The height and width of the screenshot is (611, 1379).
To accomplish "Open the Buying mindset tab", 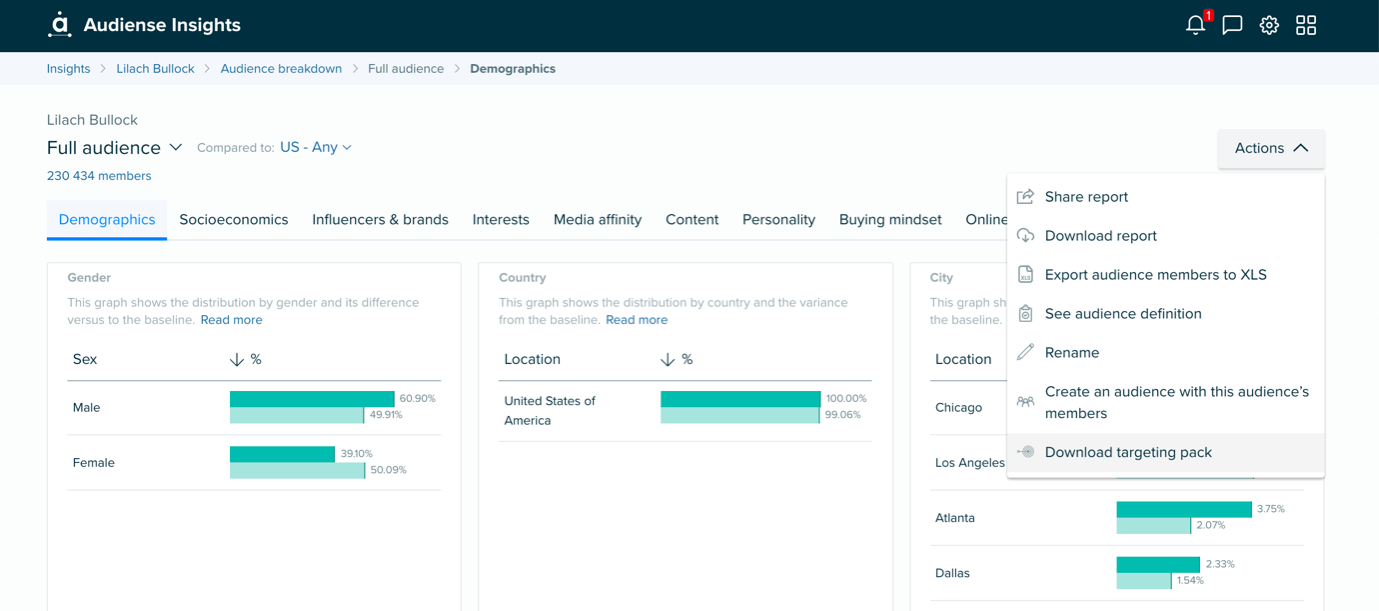I will point(890,219).
